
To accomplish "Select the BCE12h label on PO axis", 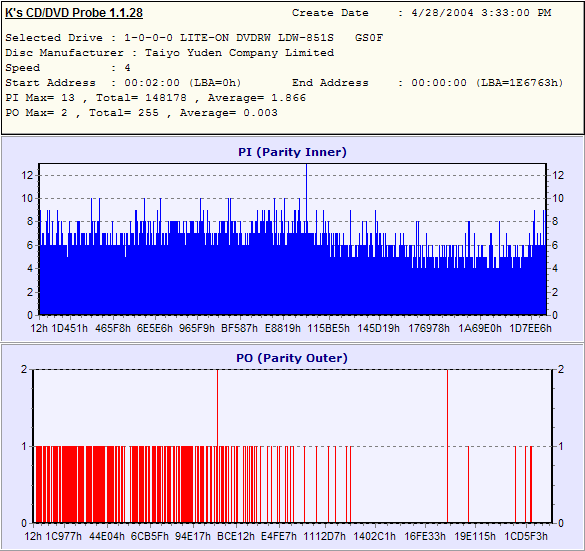I will pyautogui.click(x=236, y=536).
